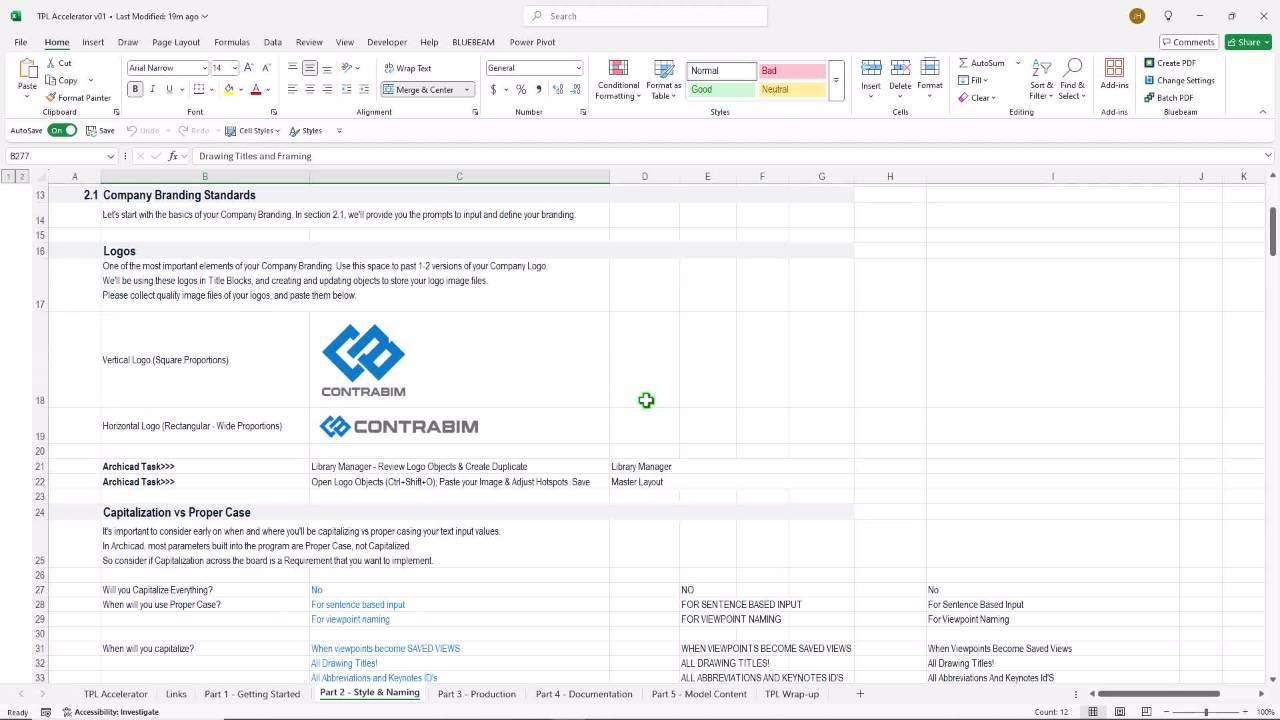Apply the Good cell style

[721, 89]
